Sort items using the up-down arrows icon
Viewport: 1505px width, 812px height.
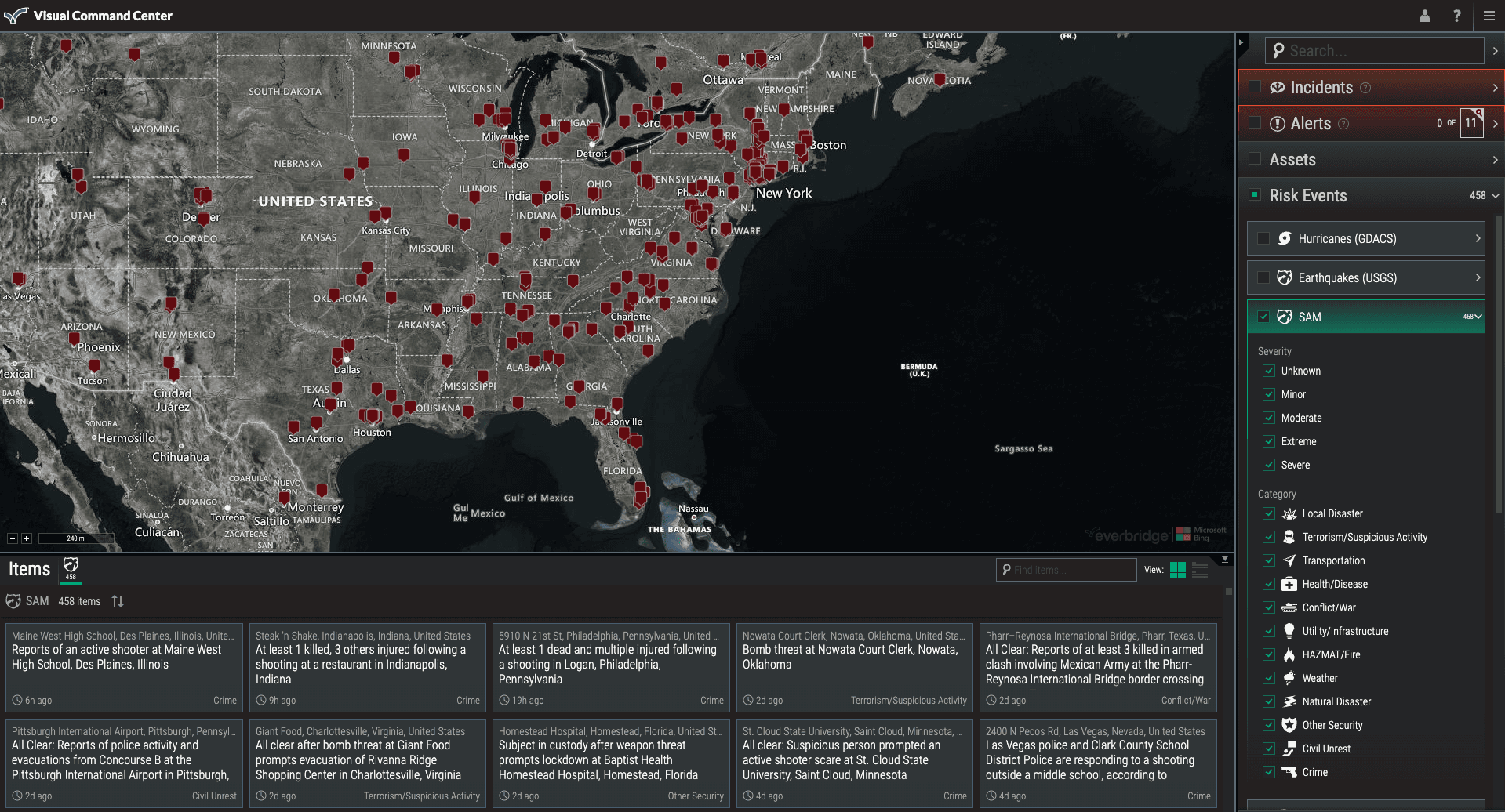(x=118, y=601)
